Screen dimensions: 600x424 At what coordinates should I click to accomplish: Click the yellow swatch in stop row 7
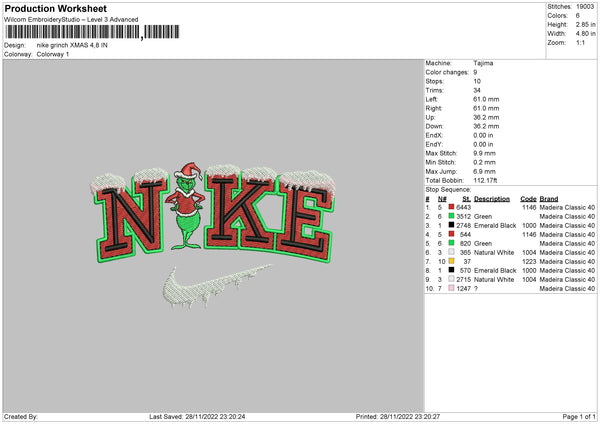(451, 261)
